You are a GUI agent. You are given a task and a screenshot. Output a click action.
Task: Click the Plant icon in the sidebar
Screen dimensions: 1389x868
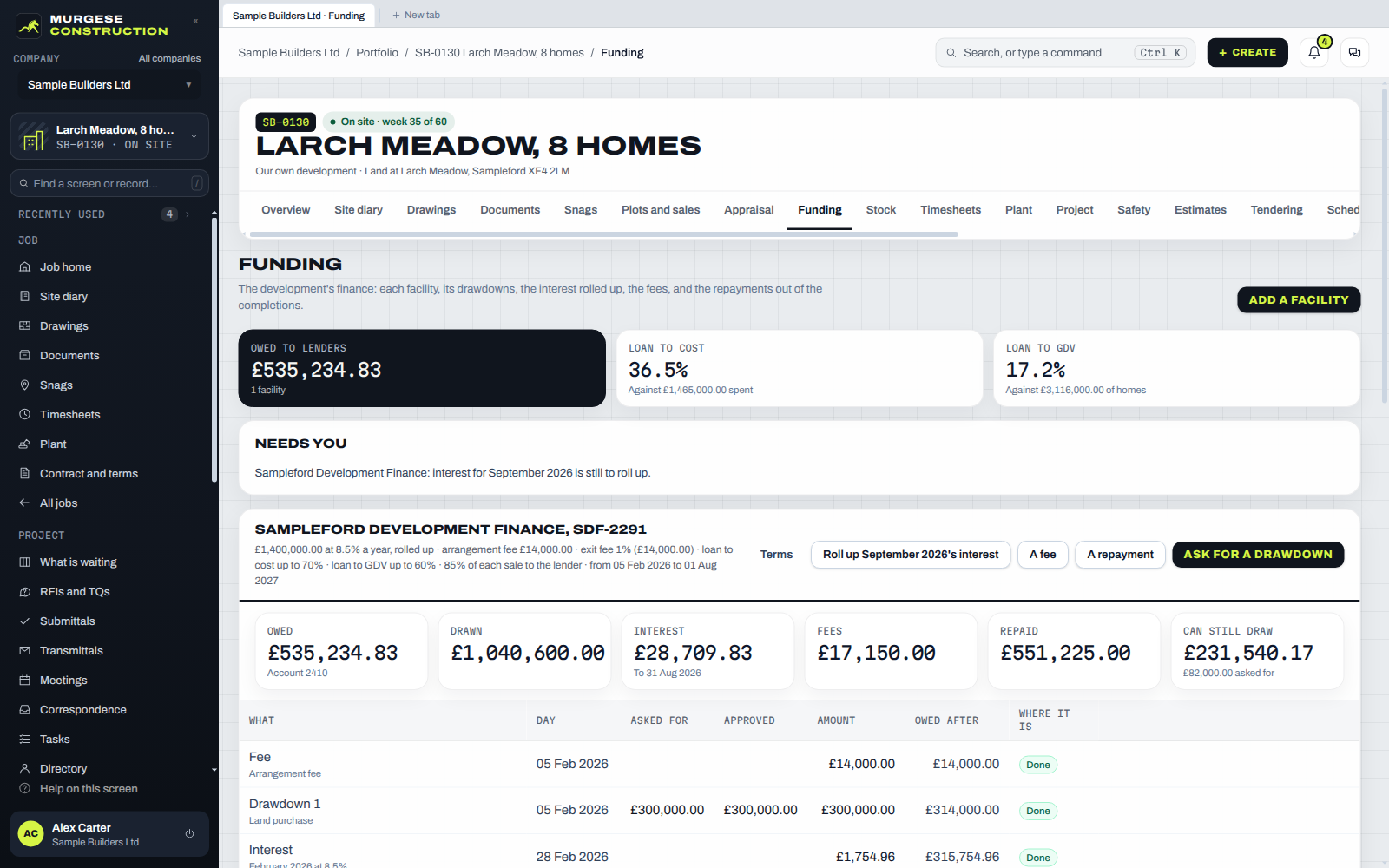click(x=24, y=444)
